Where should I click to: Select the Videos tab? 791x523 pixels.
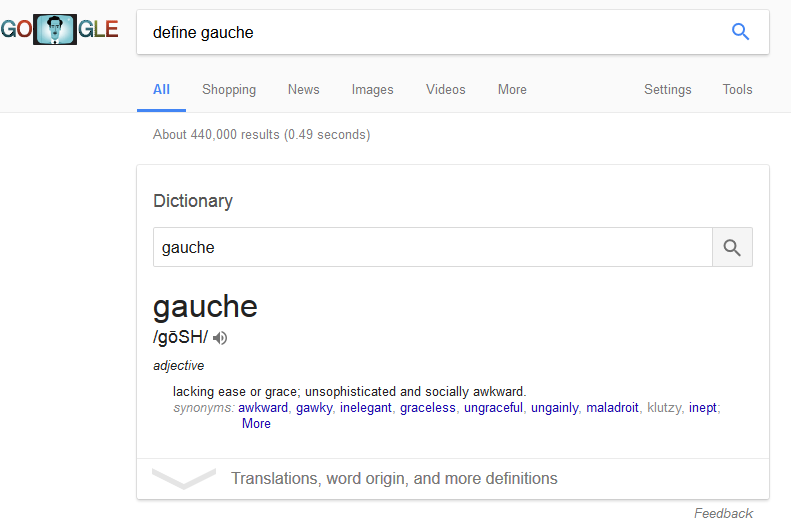pos(445,89)
